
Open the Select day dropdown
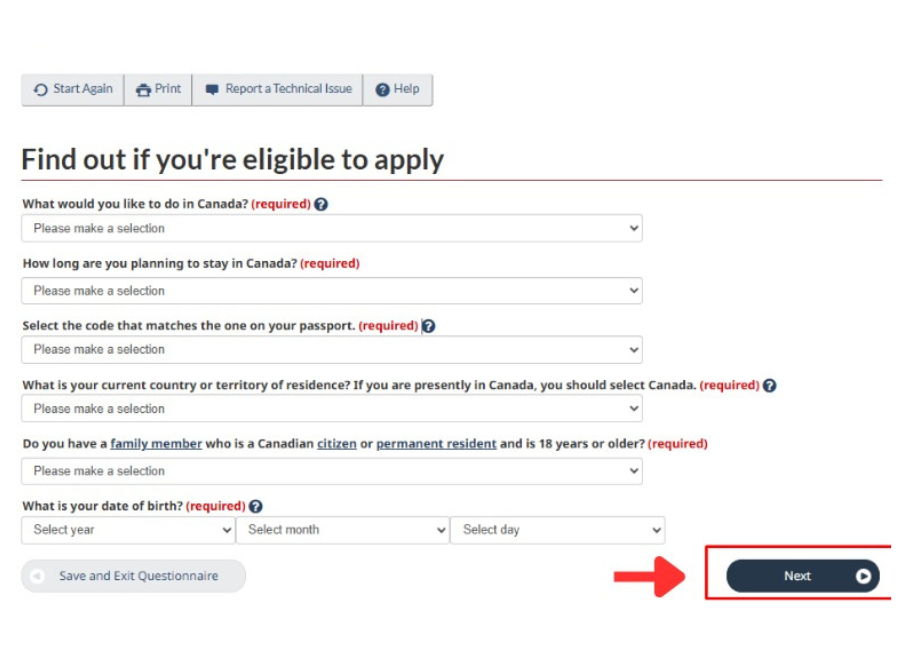(558, 530)
